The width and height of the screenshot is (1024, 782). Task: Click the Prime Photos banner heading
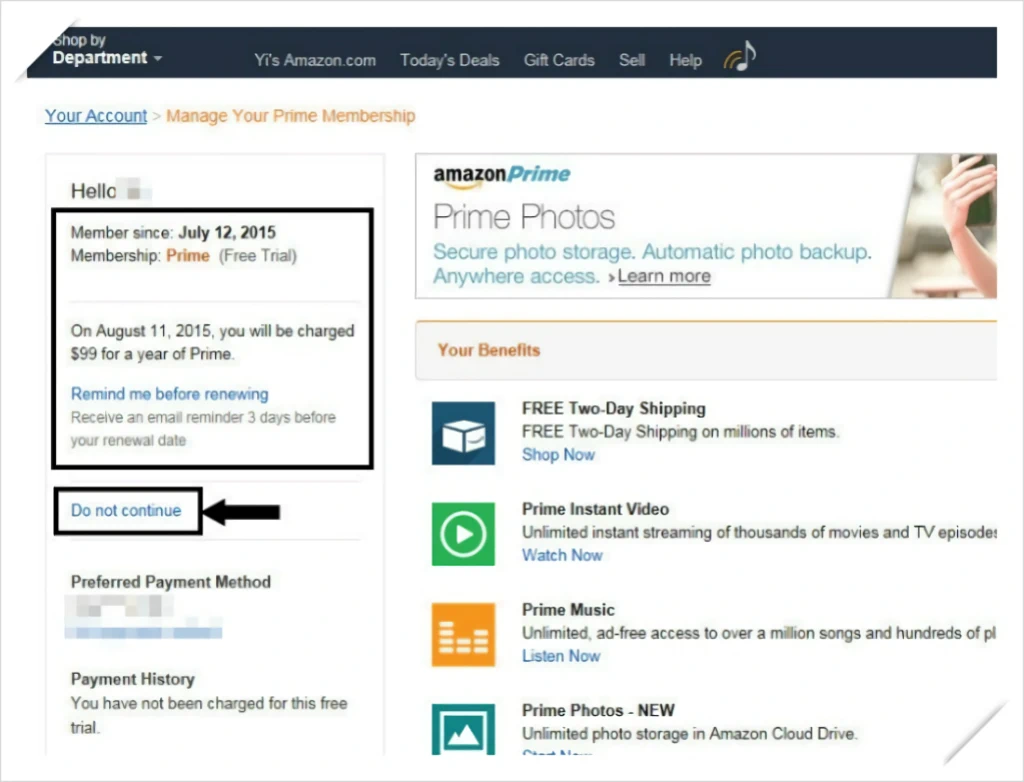click(524, 217)
